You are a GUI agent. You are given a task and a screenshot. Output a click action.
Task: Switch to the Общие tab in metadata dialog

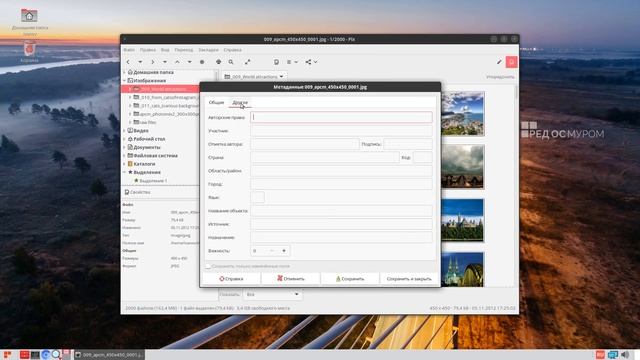pyautogui.click(x=216, y=102)
